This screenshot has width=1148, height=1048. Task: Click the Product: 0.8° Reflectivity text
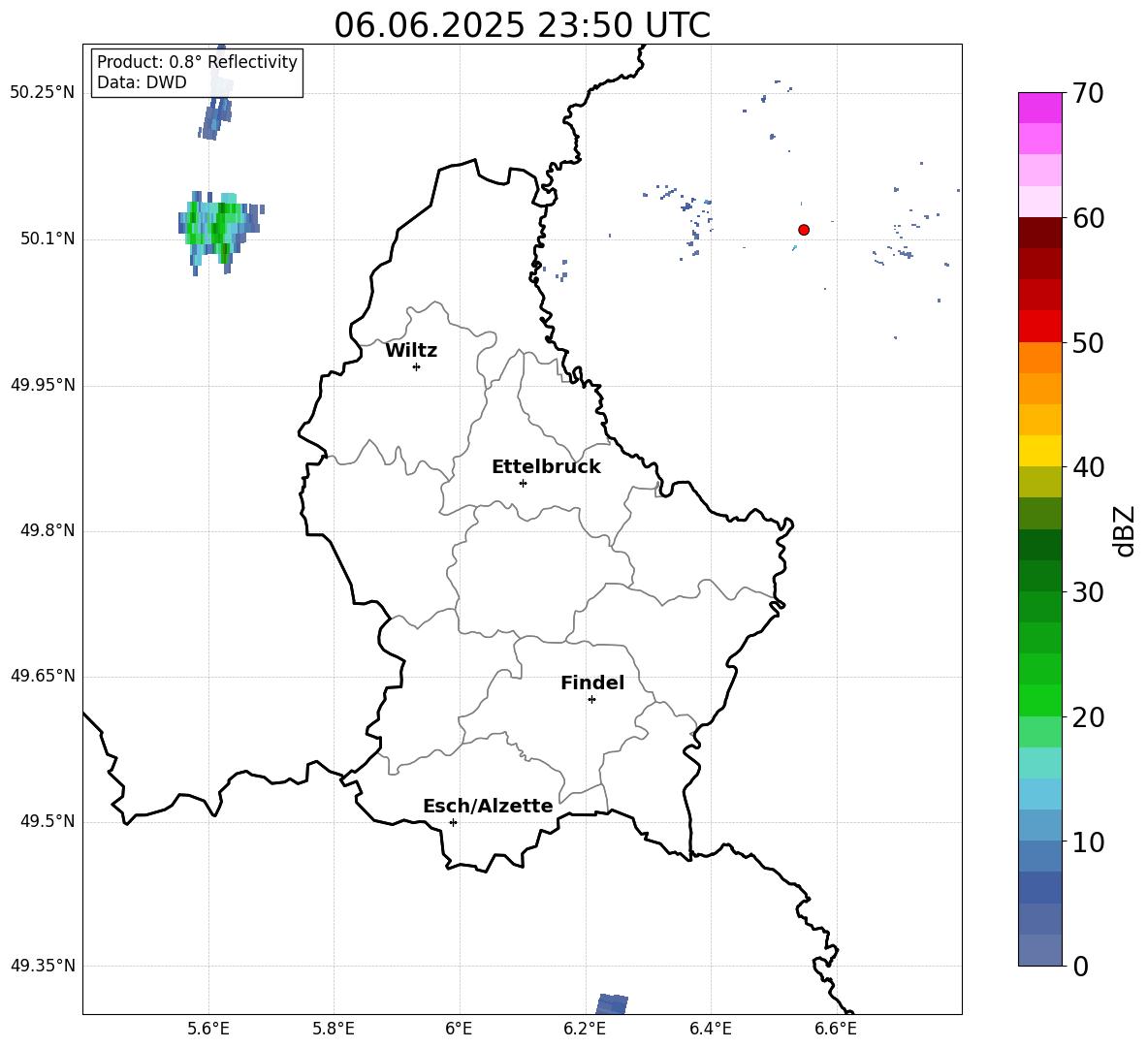click(x=197, y=62)
